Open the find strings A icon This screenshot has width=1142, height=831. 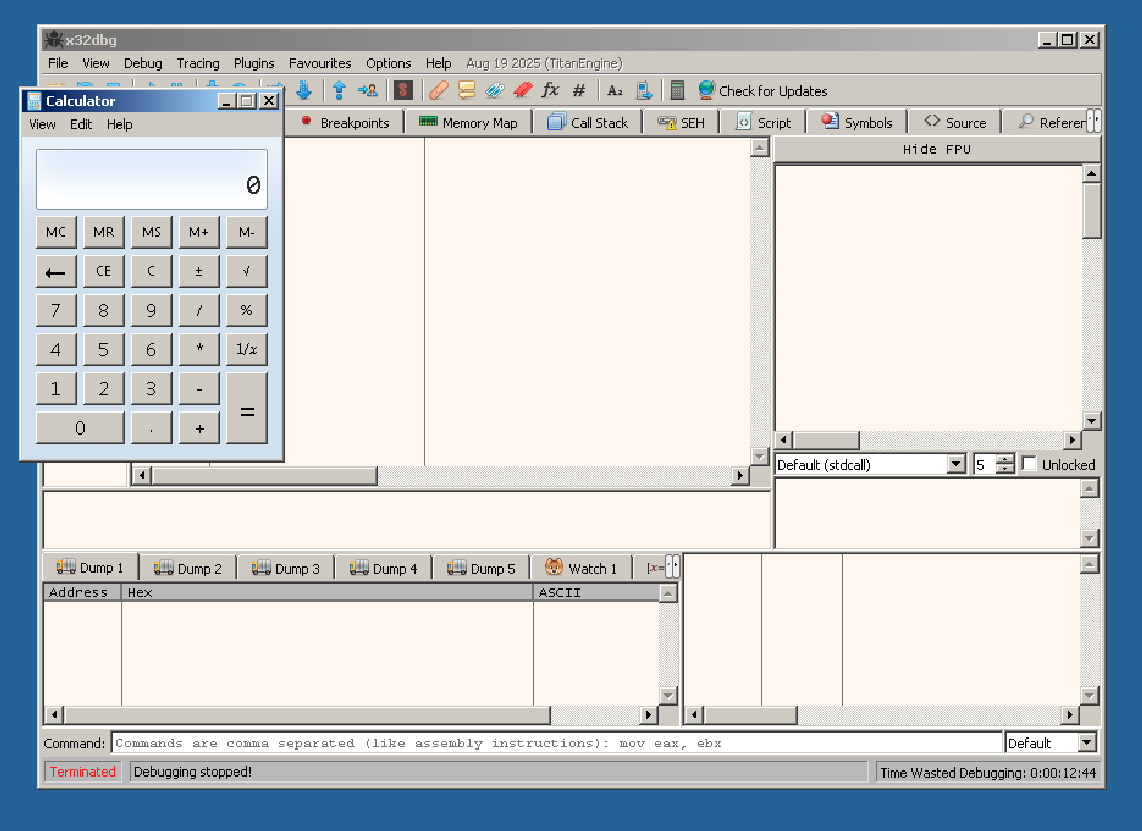615,90
